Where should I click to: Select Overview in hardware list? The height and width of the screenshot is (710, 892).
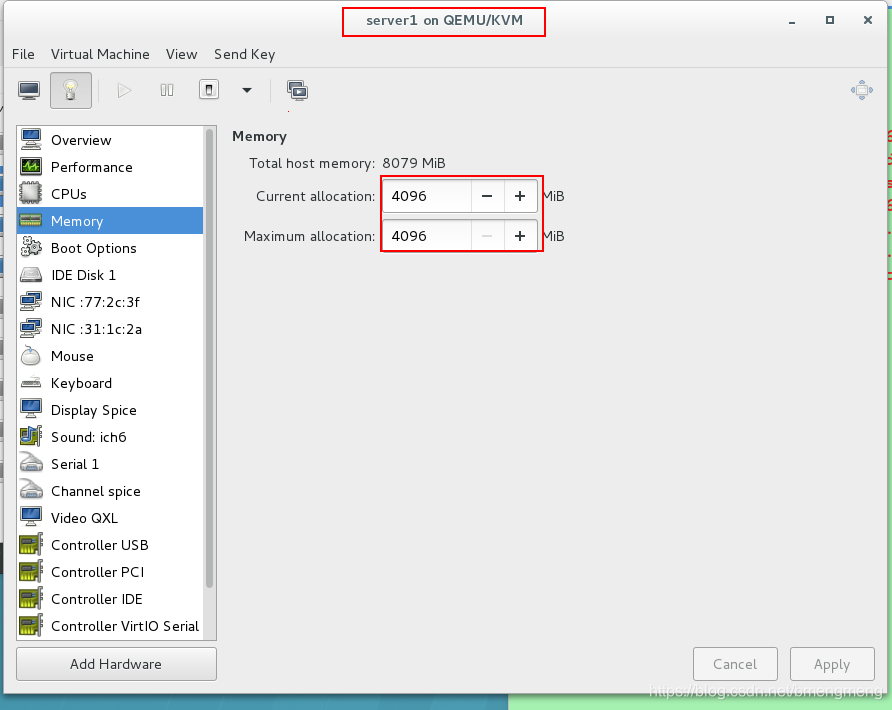110,140
